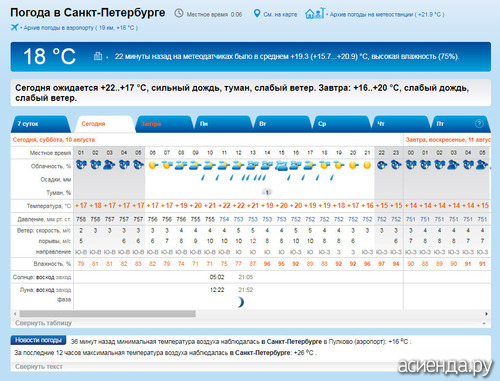Click tomorrow's cloudiness icon for hour 00

(411, 165)
